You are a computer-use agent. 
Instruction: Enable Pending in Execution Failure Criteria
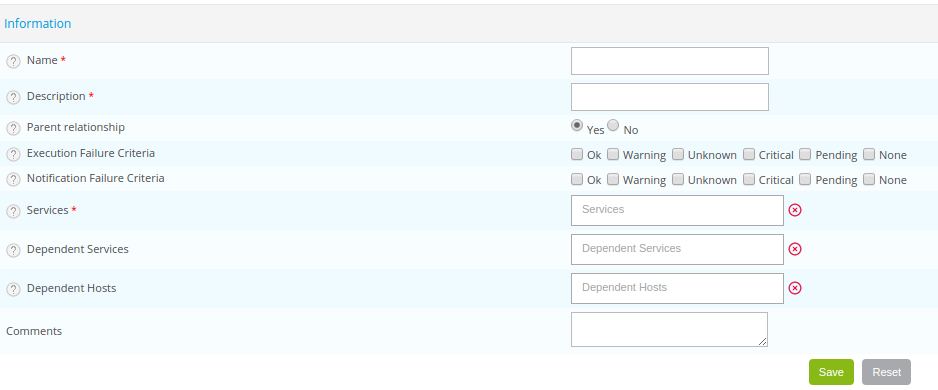tap(805, 154)
